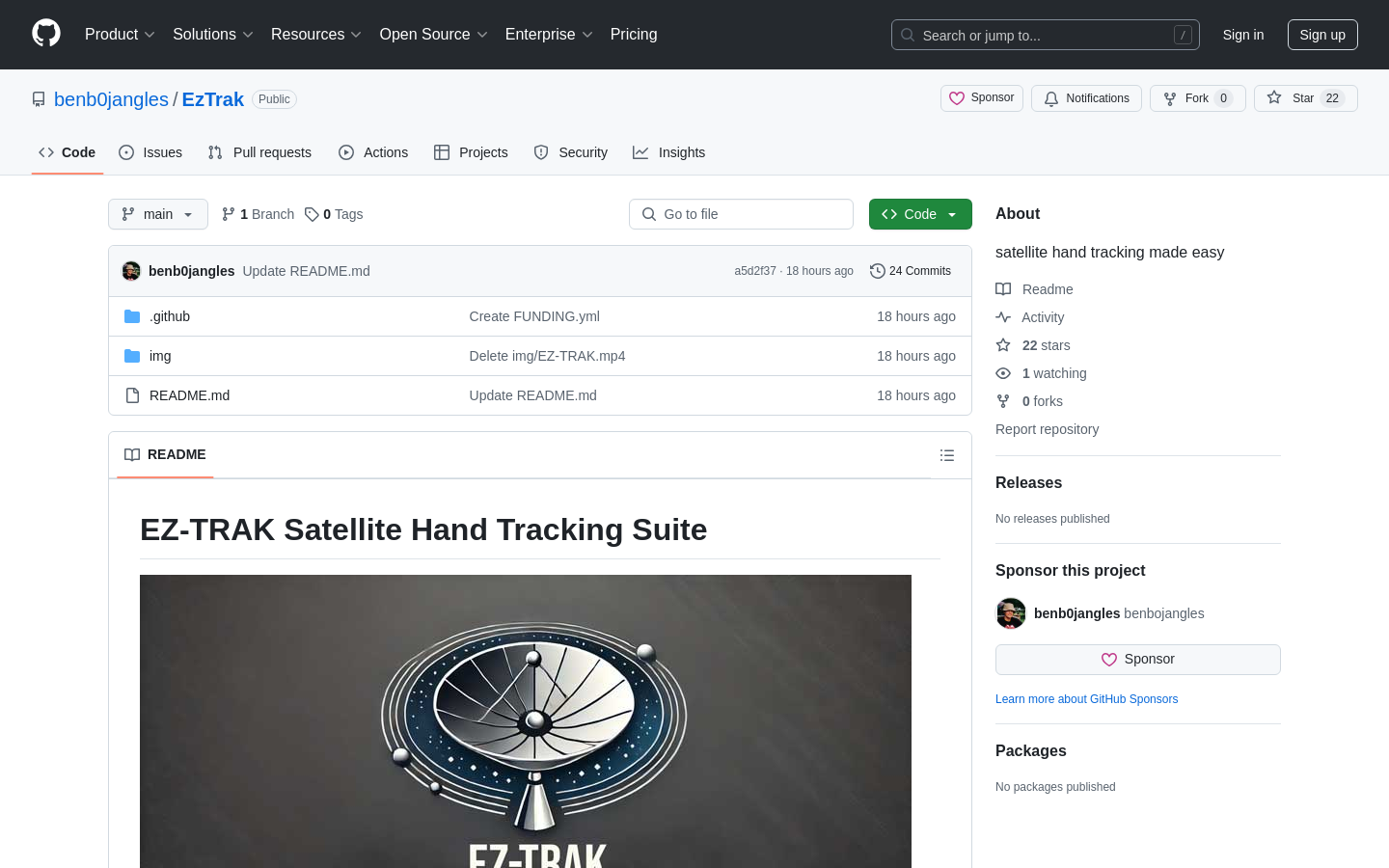Open the .github folder
Screen dimensions: 1389x868
[x=170, y=316]
